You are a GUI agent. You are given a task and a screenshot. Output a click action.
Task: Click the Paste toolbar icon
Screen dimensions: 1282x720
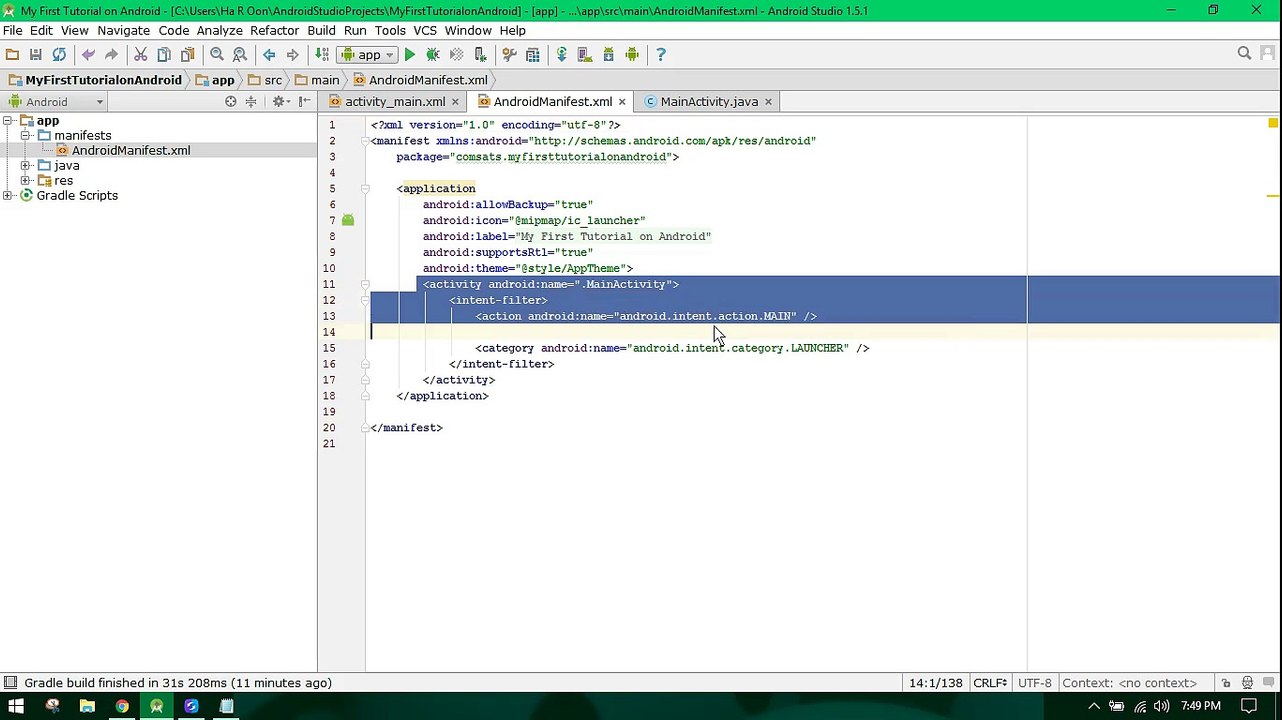pyautogui.click(x=187, y=55)
